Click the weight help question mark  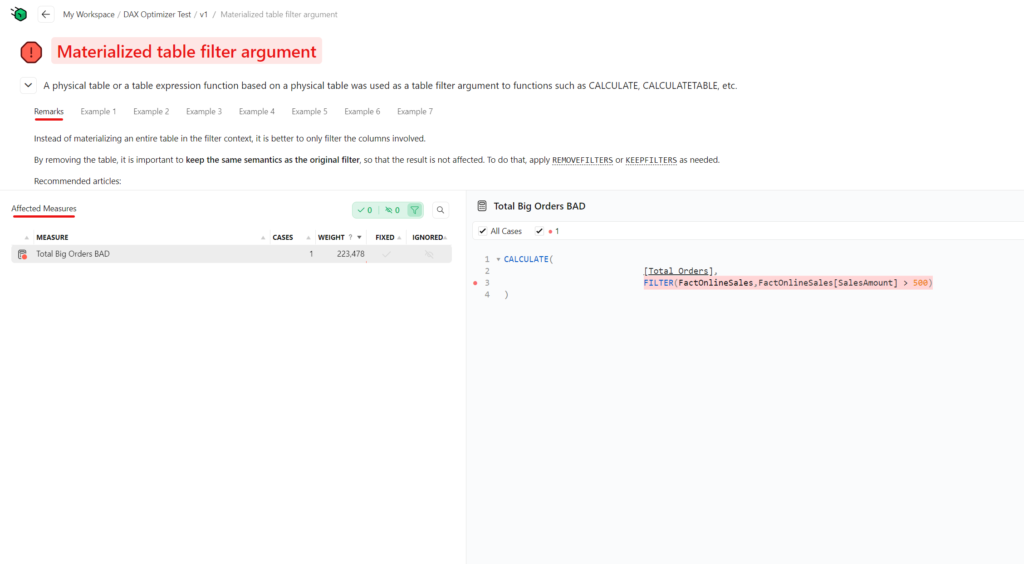point(350,237)
